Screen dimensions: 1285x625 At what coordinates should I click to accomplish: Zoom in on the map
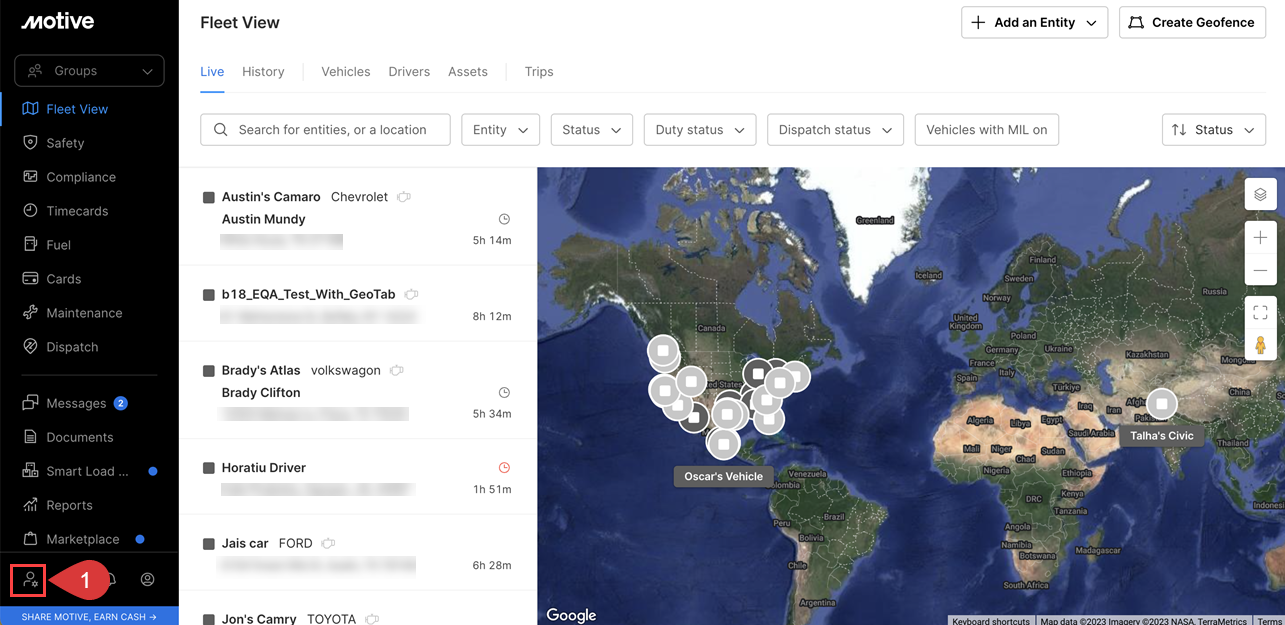(1260, 238)
